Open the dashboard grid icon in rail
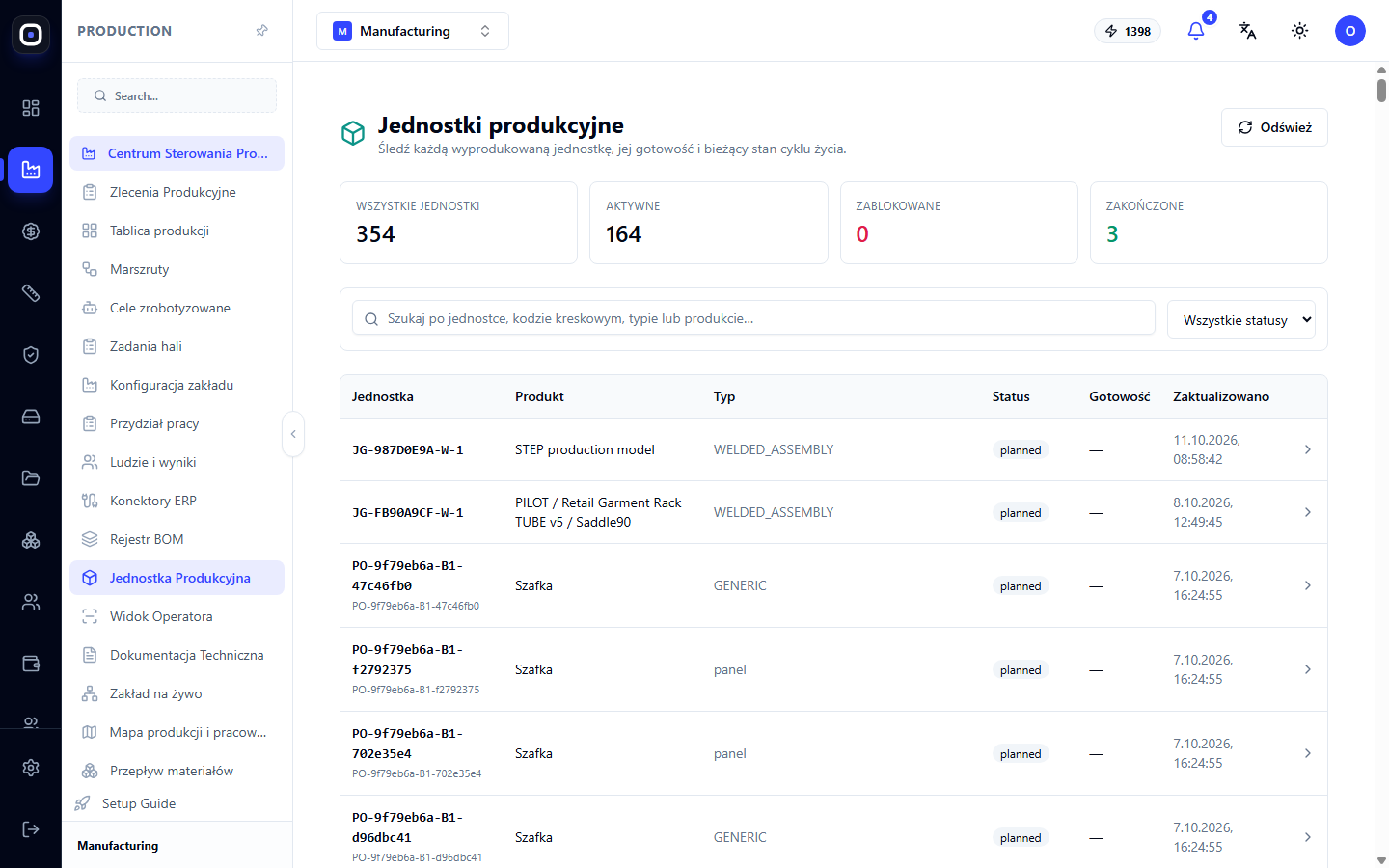This screenshot has height=868, width=1389. (31, 108)
